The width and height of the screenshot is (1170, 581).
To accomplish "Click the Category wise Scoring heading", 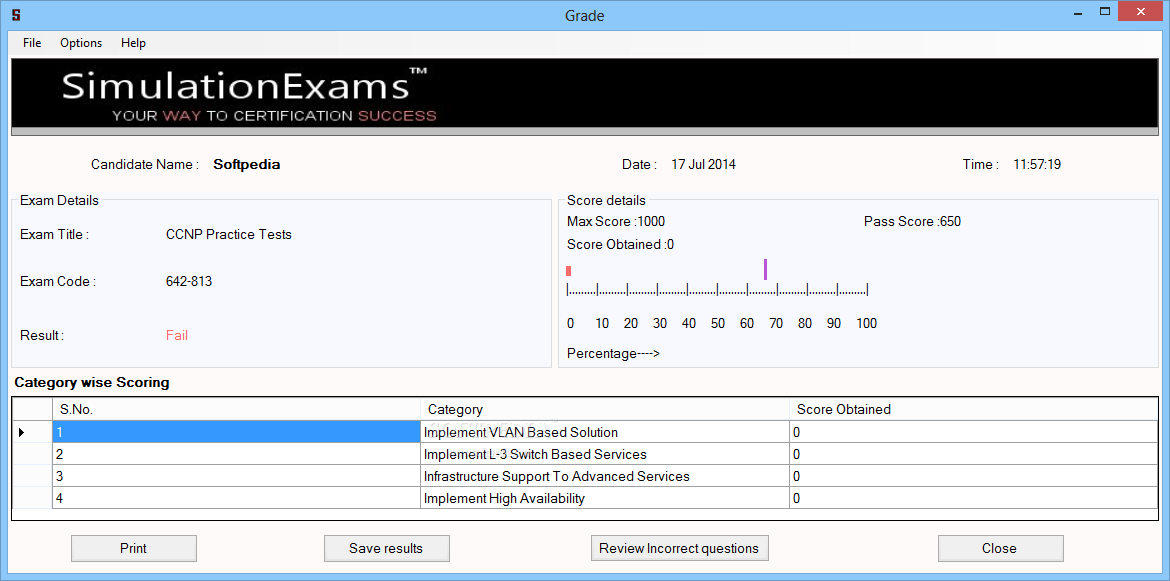I will click(92, 383).
